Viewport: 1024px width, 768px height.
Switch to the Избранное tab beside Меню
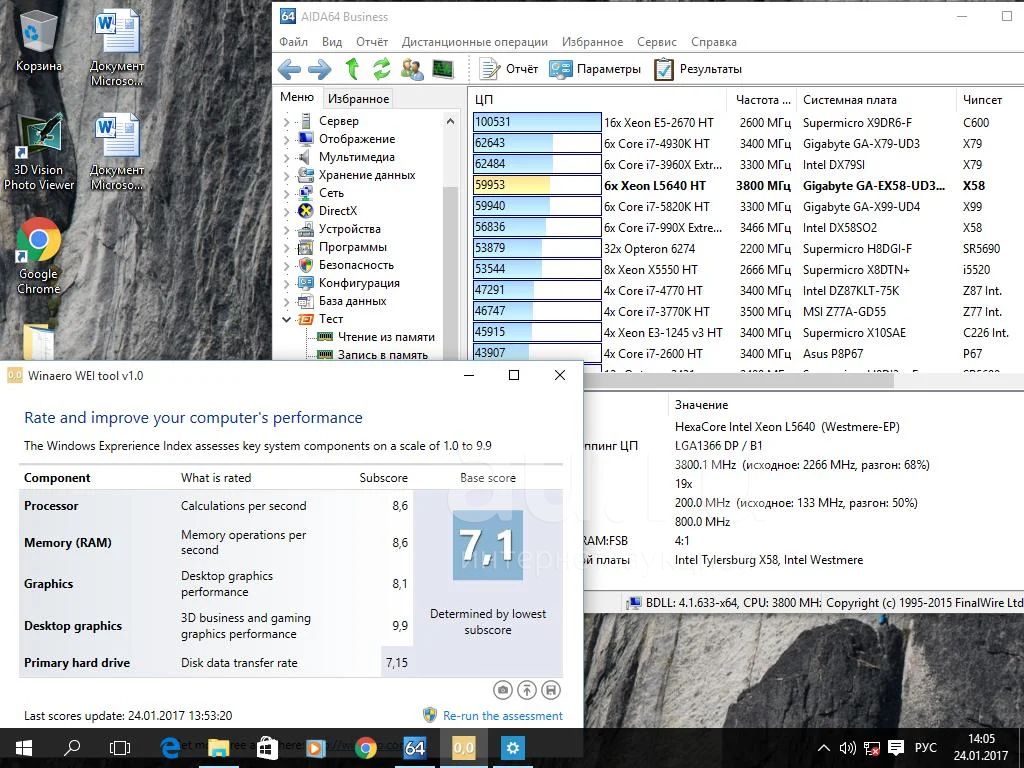pos(359,99)
